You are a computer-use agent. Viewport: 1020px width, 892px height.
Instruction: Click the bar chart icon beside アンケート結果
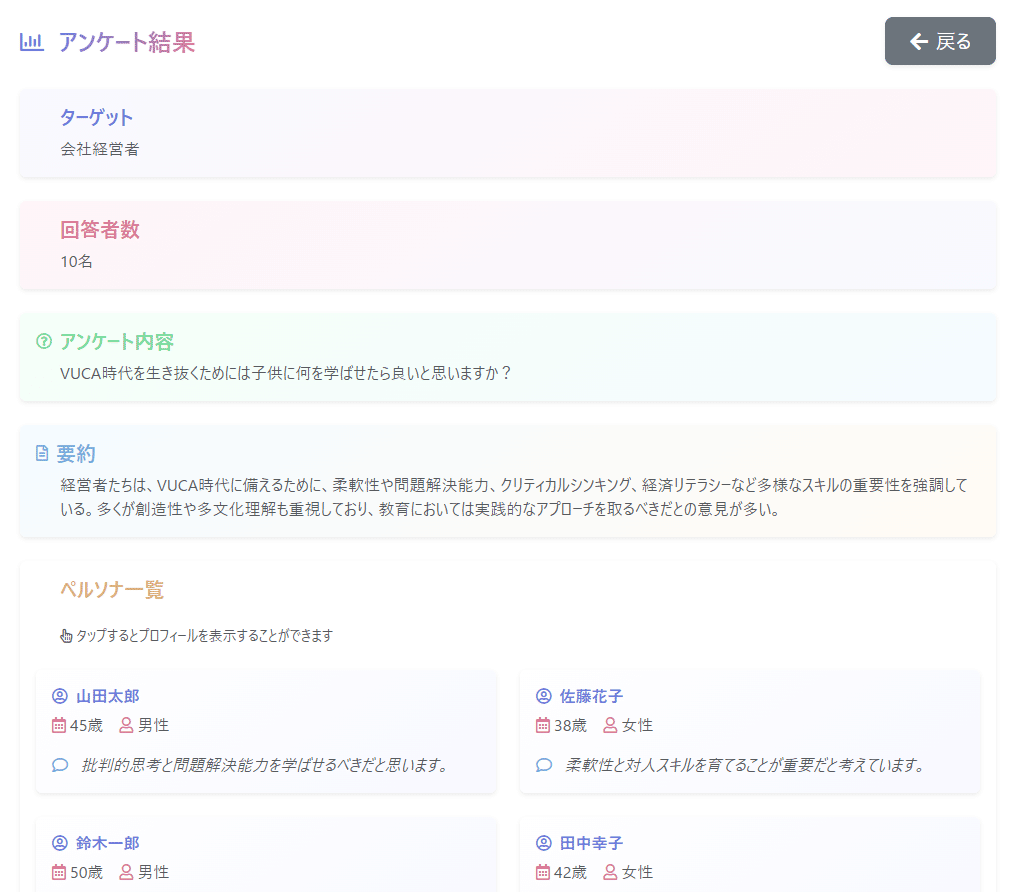click(x=32, y=42)
